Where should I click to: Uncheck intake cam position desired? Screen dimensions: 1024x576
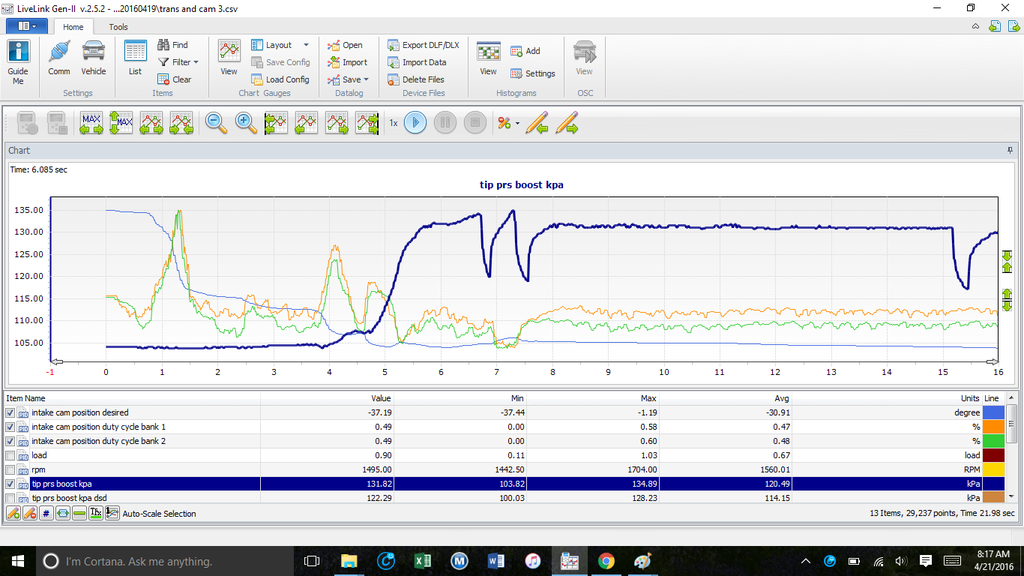(10, 413)
